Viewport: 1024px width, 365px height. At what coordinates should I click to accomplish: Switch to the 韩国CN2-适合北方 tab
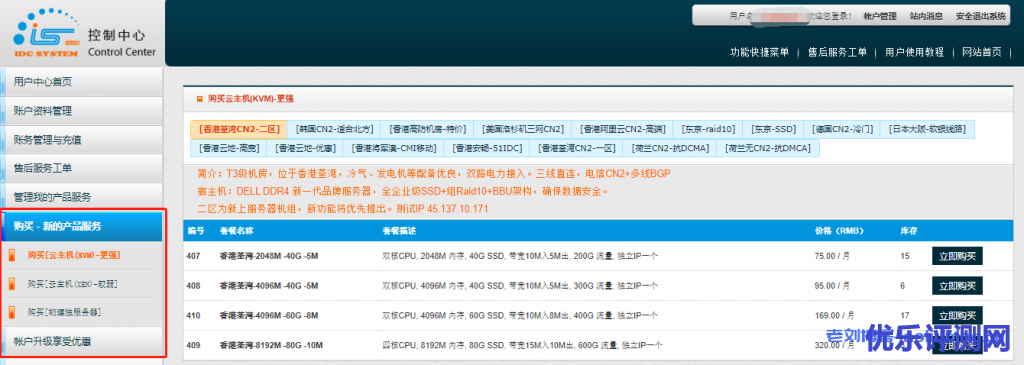point(334,129)
